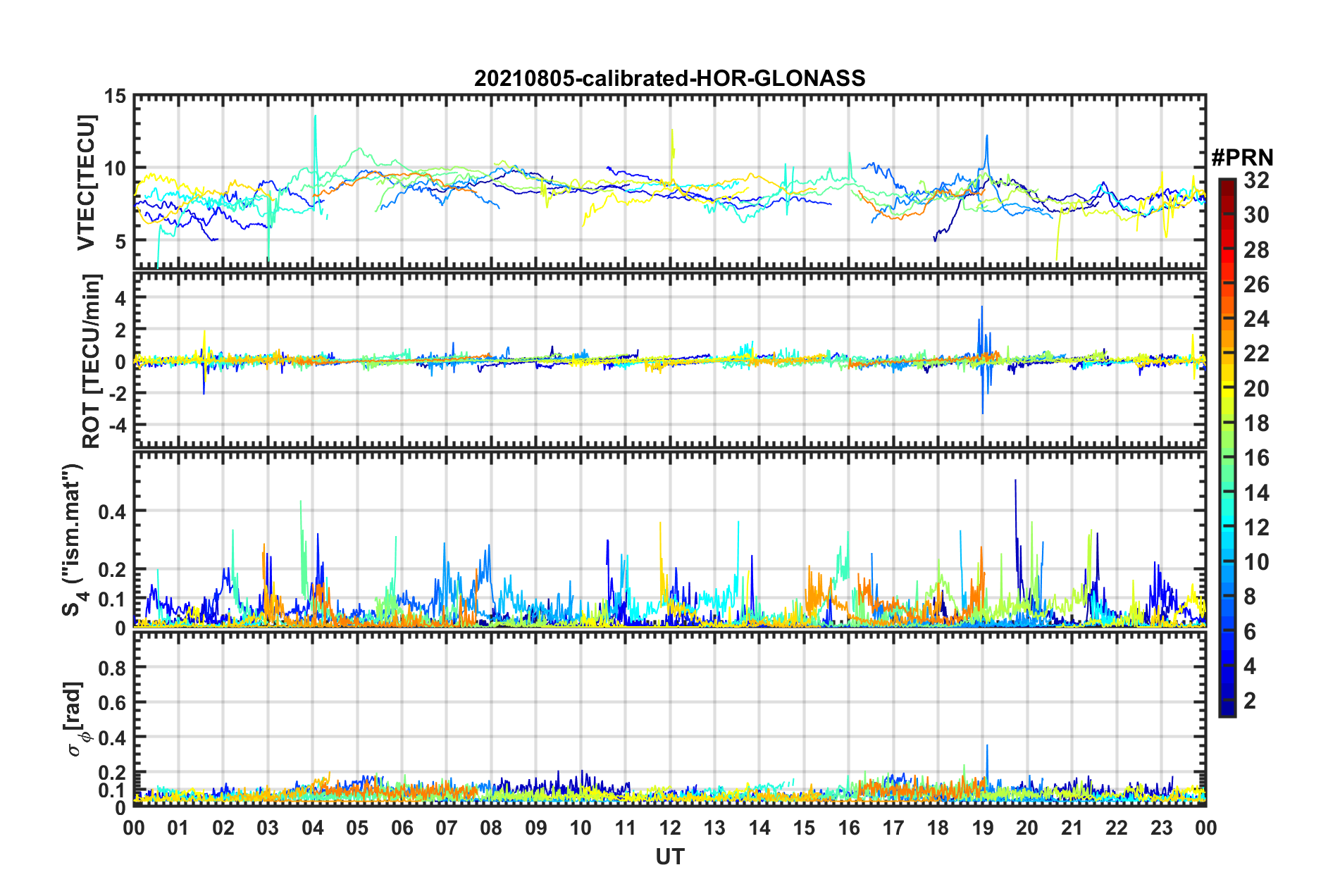Click colorbar tick label 32
Viewport: 1340px width, 896px height.
click(x=1256, y=180)
